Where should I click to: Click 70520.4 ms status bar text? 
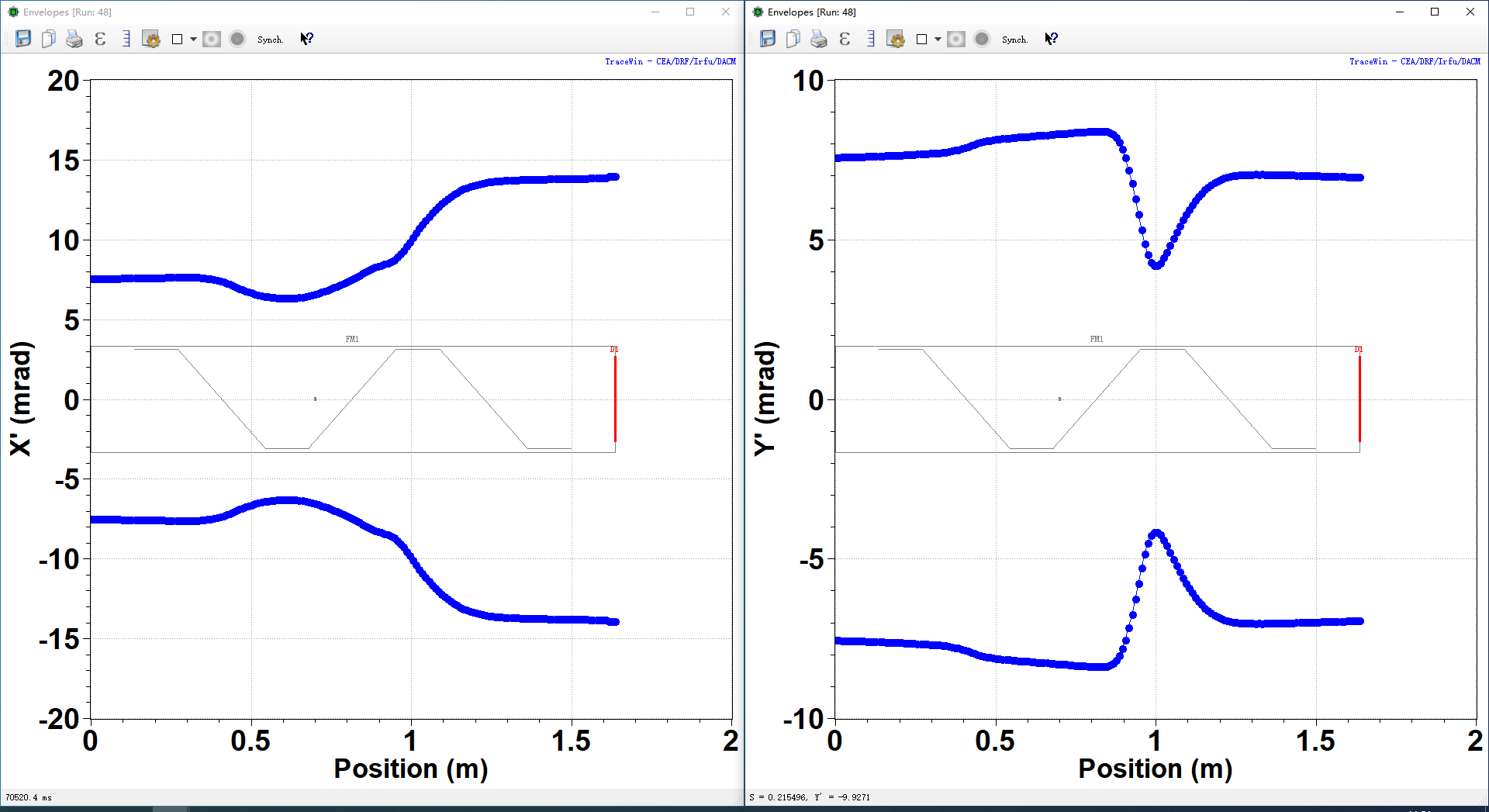(29, 797)
